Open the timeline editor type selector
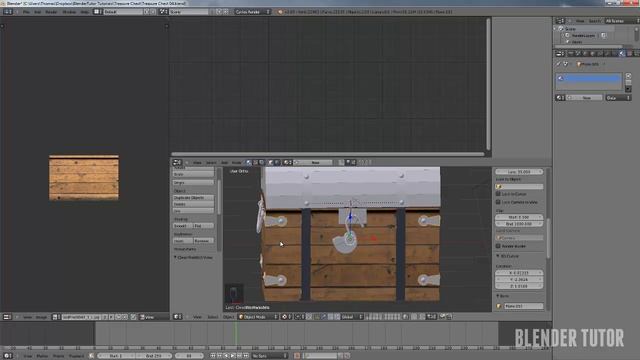Image resolution: width=640 pixels, height=360 pixels. [x=7, y=356]
